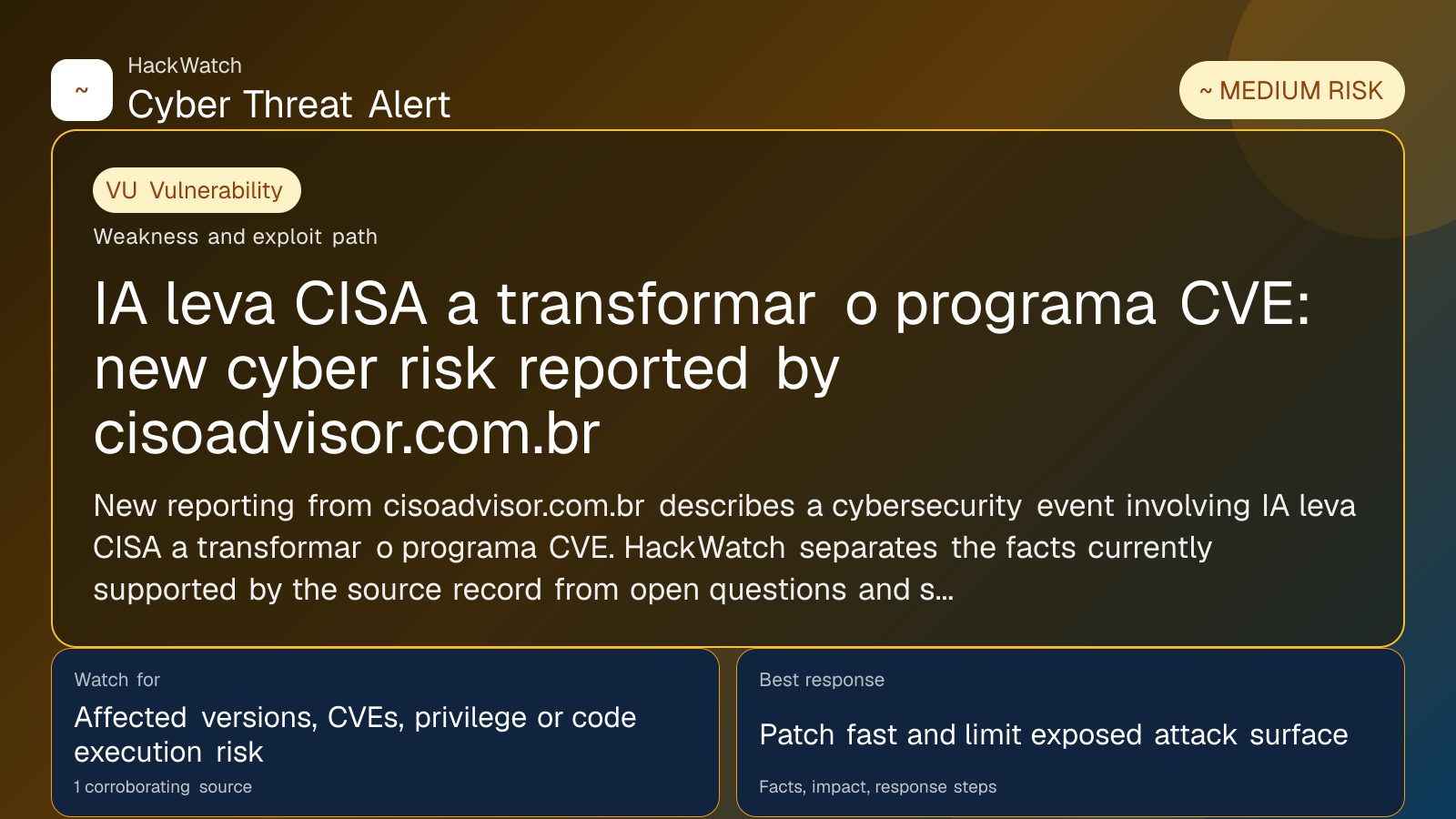The width and height of the screenshot is (1456, 819).
Task: Open the Best response card
Action: pos(1070,733)
